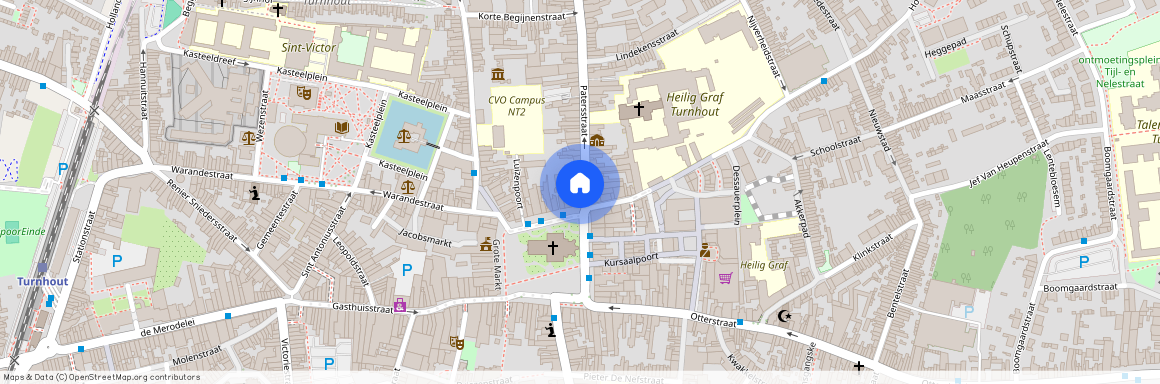Viewport: 1160px width, 384px height.
Task: Select the Sint Antoniusstraat label
Action: [x=323, y=240]
